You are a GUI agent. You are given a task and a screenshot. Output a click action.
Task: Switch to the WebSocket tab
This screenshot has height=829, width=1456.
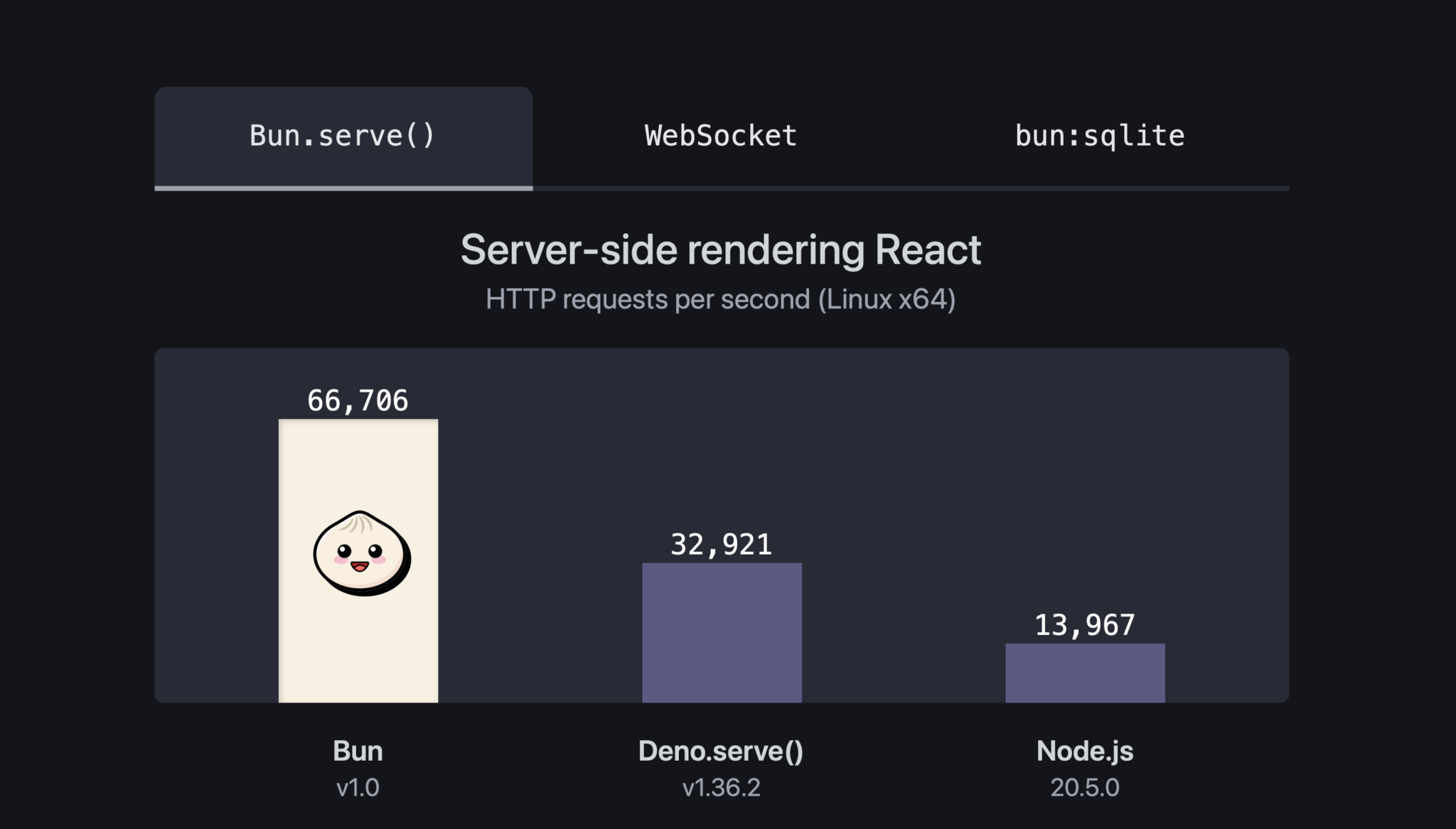(x=720, y=136)
